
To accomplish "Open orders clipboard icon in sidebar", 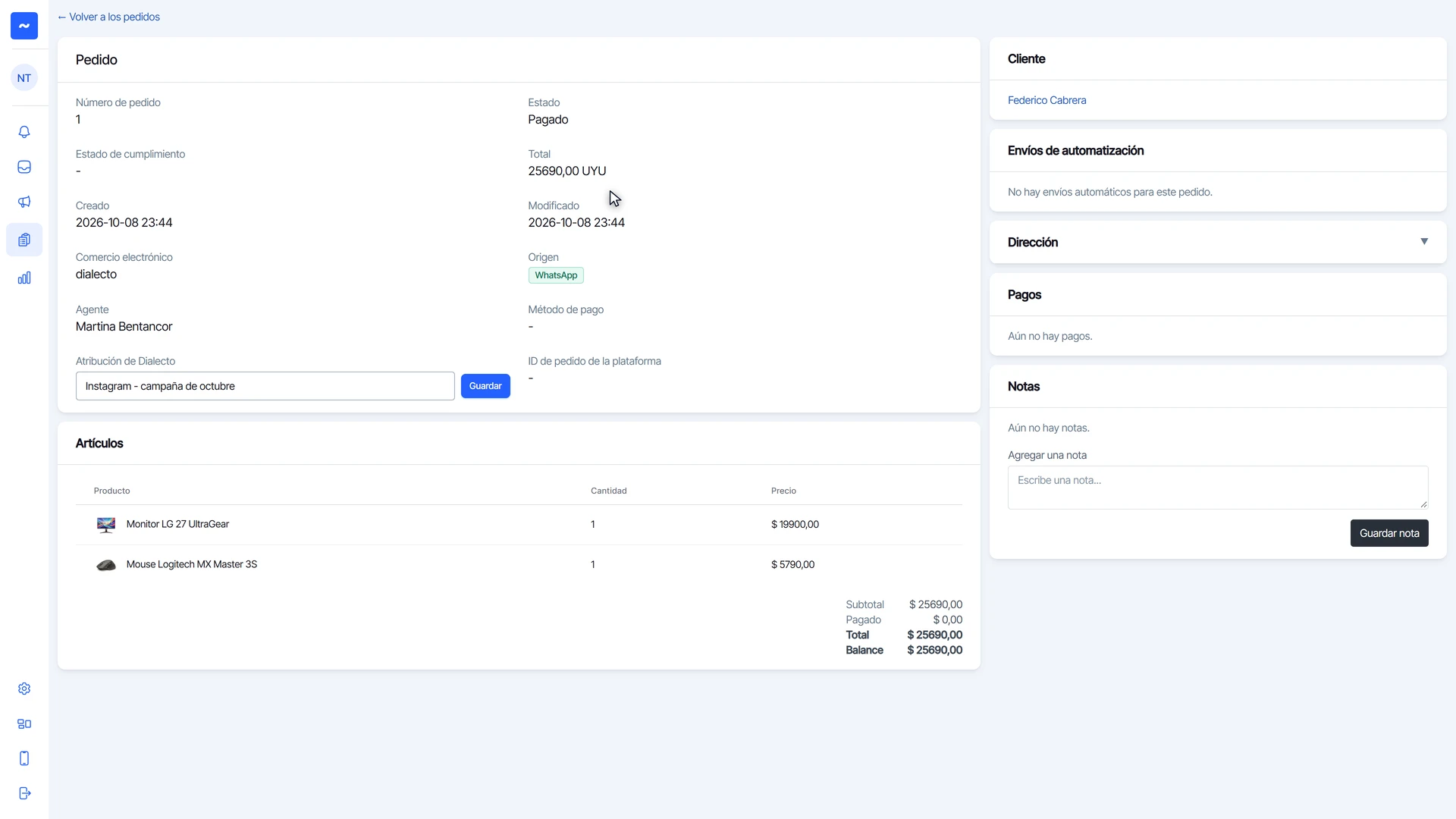I will [x=24, y=240].
